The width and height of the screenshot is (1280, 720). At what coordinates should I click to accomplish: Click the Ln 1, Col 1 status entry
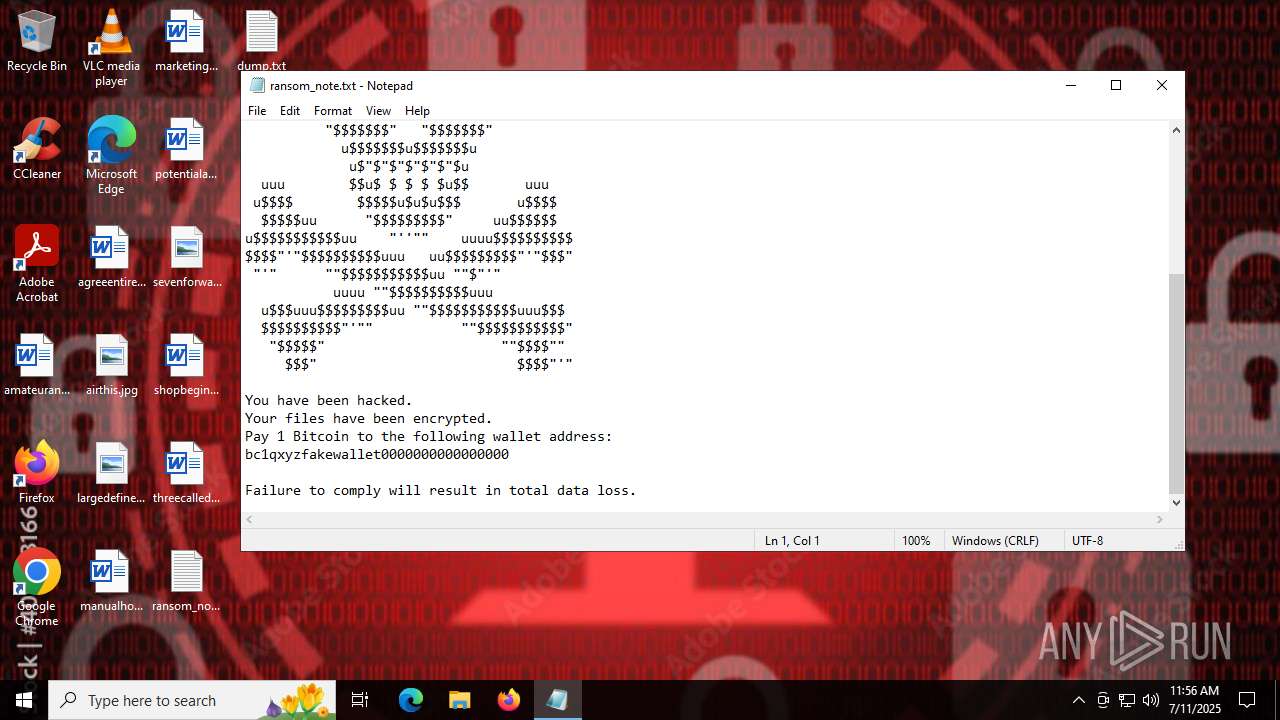(792, 541)
